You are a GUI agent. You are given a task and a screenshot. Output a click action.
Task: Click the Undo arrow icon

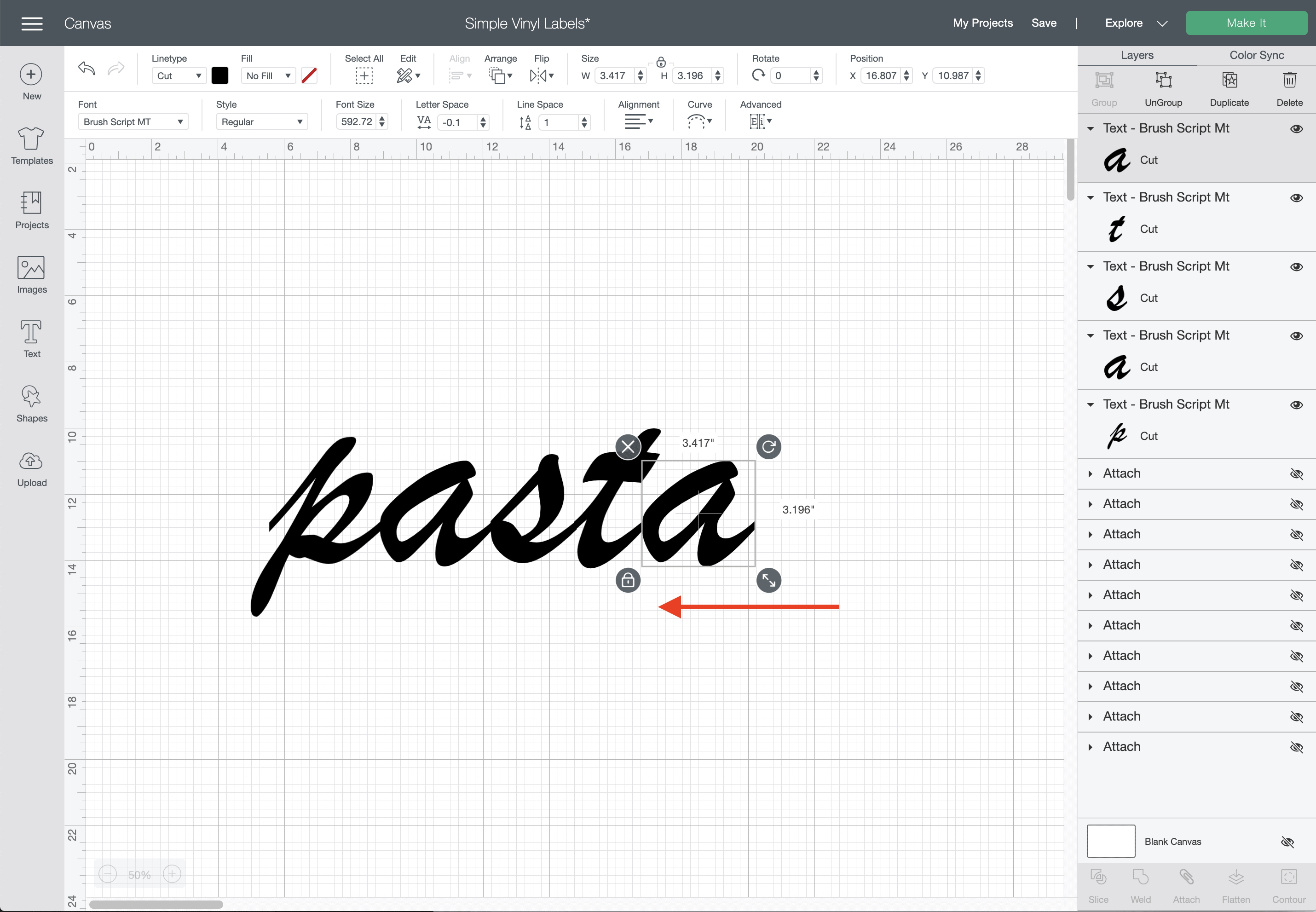tap(87, 69)
